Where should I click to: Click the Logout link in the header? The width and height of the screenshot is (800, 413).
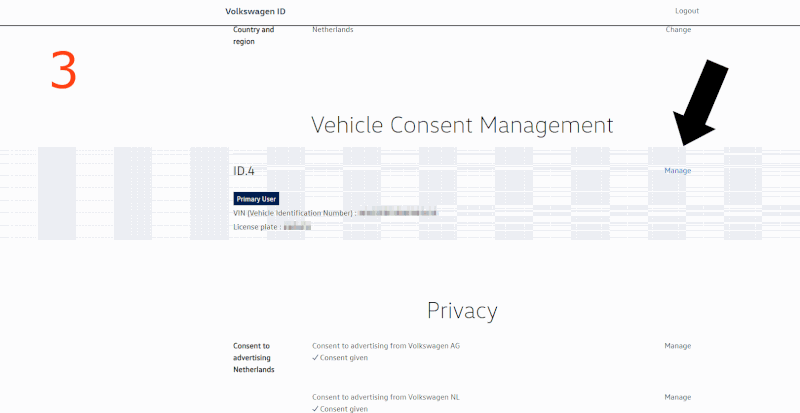[x=687, y=11]
